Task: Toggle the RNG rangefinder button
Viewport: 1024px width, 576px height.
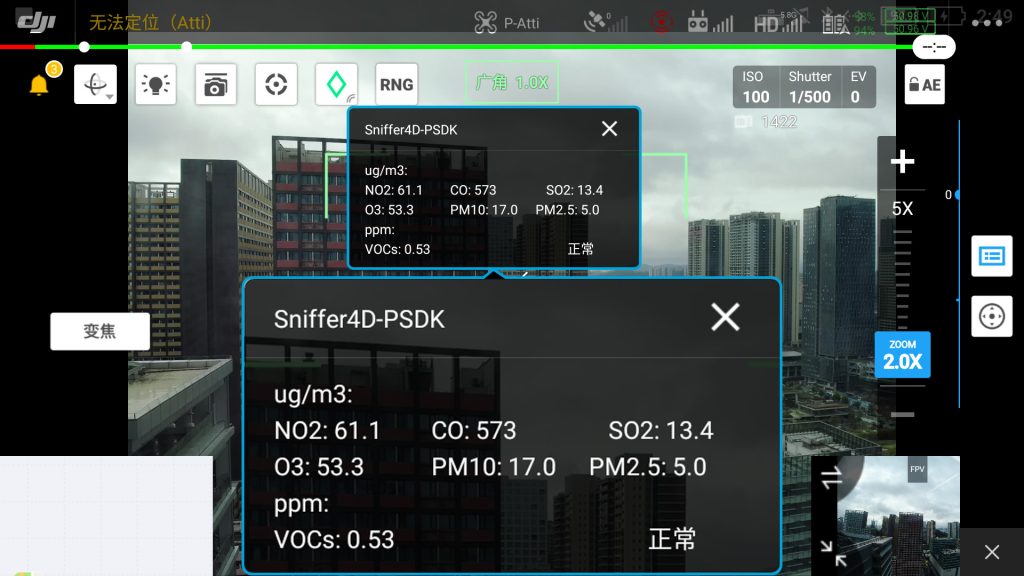Action: pos(396,84)
